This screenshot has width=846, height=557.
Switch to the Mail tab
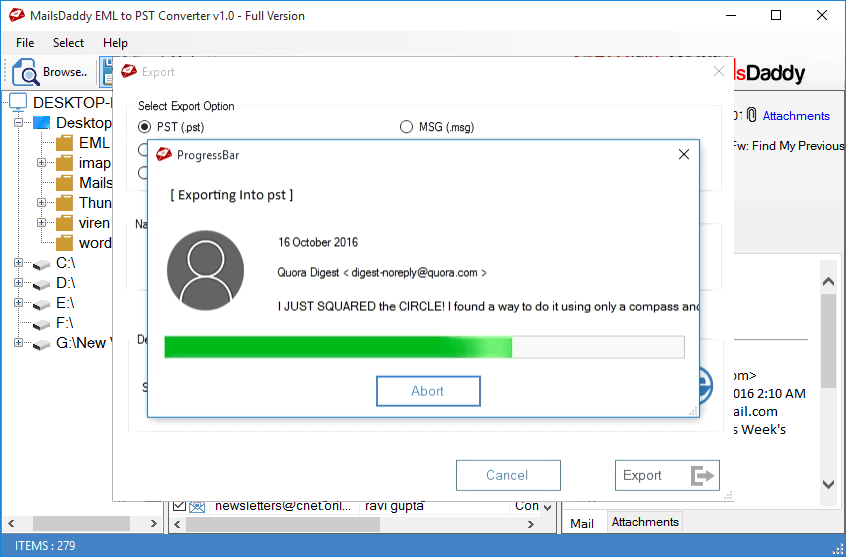tap(582, 523)
